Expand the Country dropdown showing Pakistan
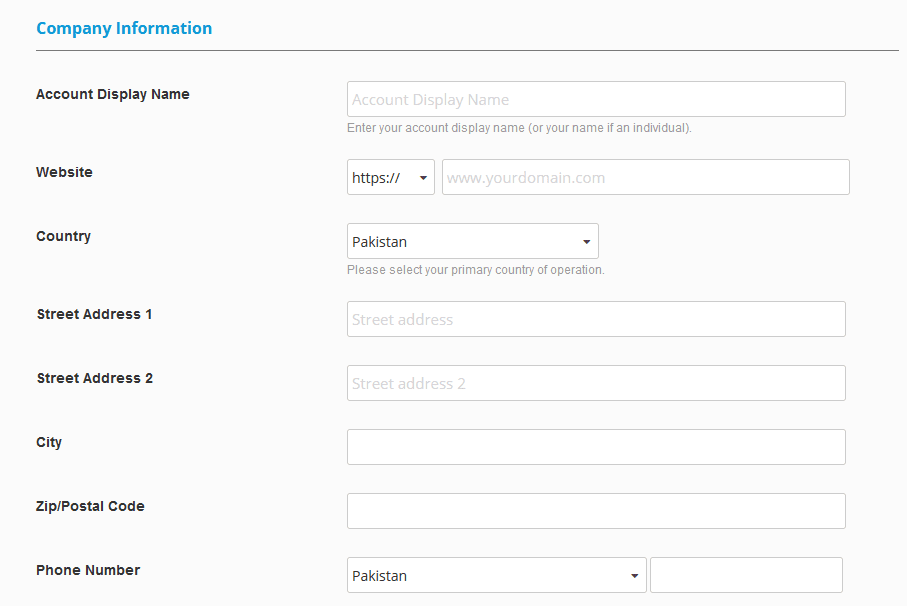Image resolution: width=907 pixels, height=606 pixels. point(473,241)
